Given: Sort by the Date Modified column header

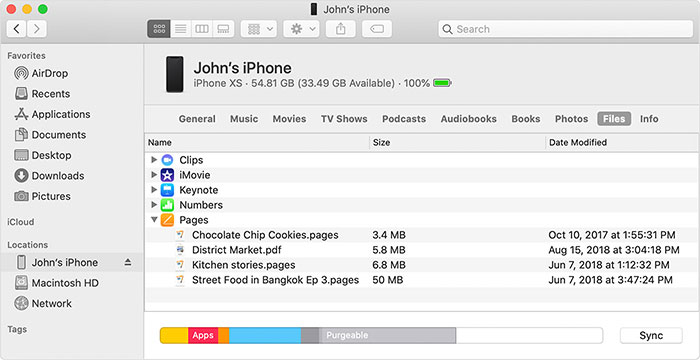Looking at the screenshot, I should point(622,142).
